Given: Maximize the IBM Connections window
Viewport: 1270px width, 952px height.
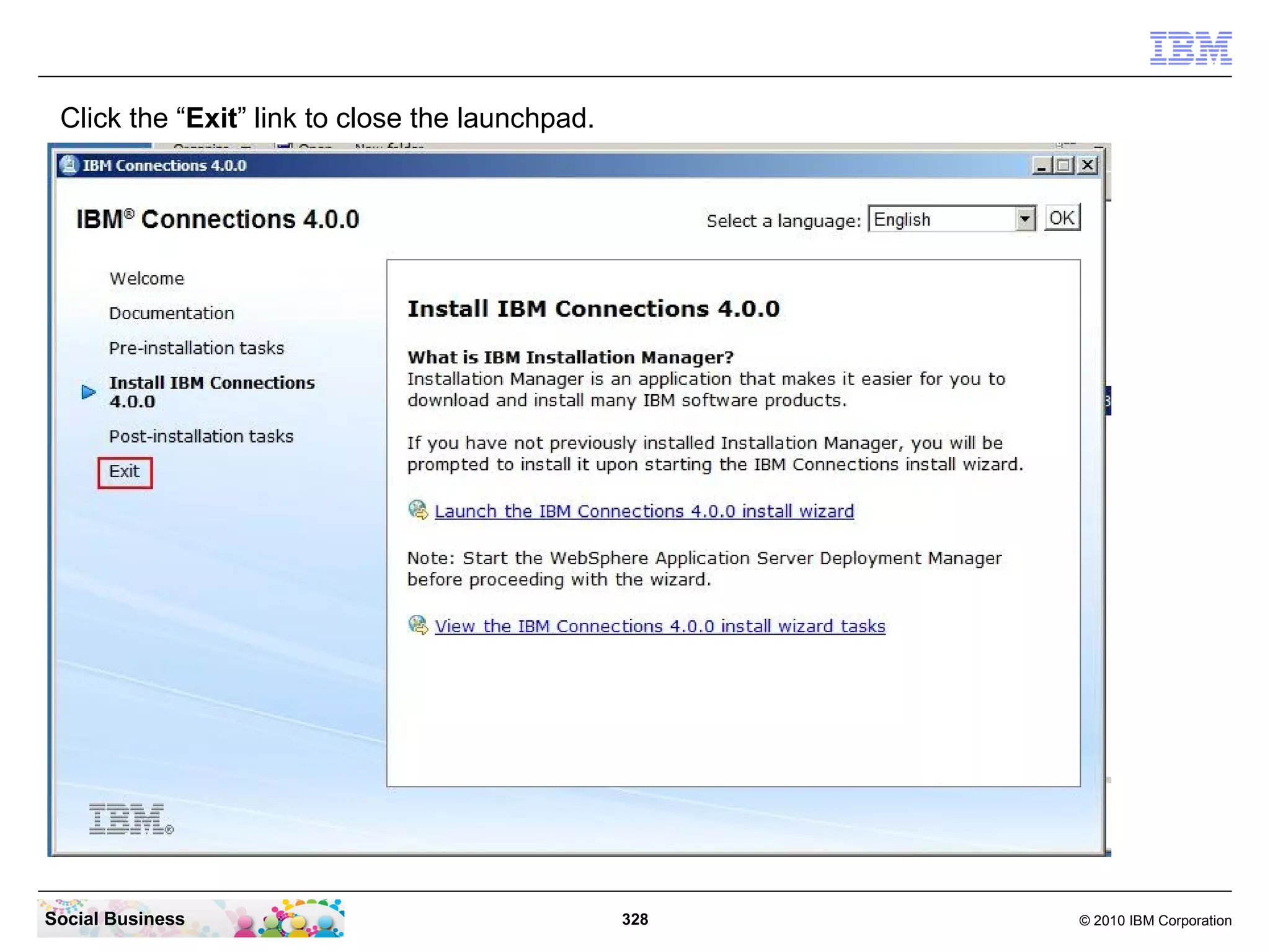Looking at the screenshot, I should pyautogui.click(x=1064, y=165).
